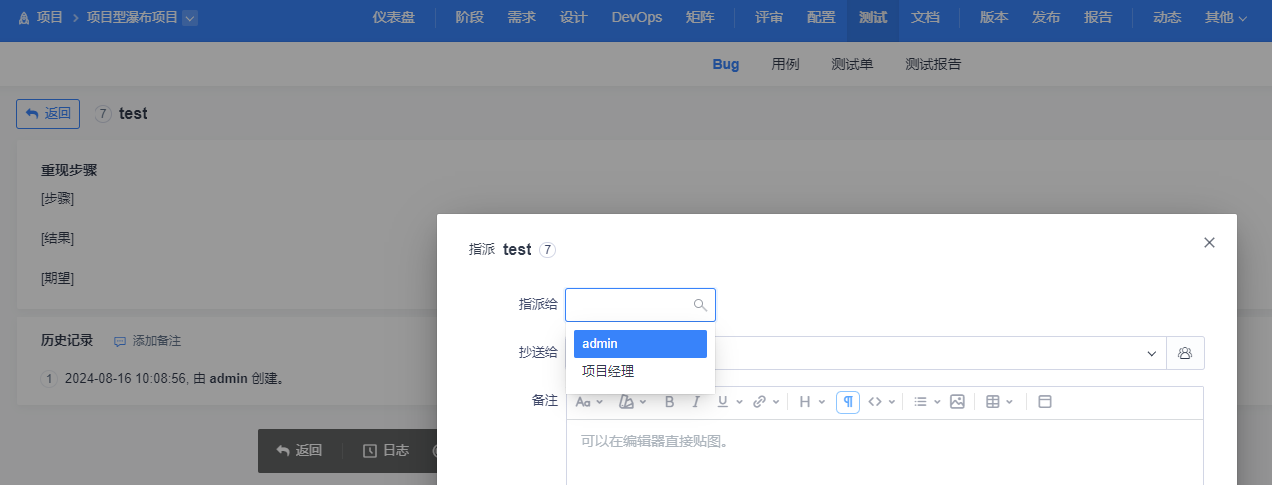Click the 返回 button at top left
The width and height of the screenshot is (1272, 485).
48,114
